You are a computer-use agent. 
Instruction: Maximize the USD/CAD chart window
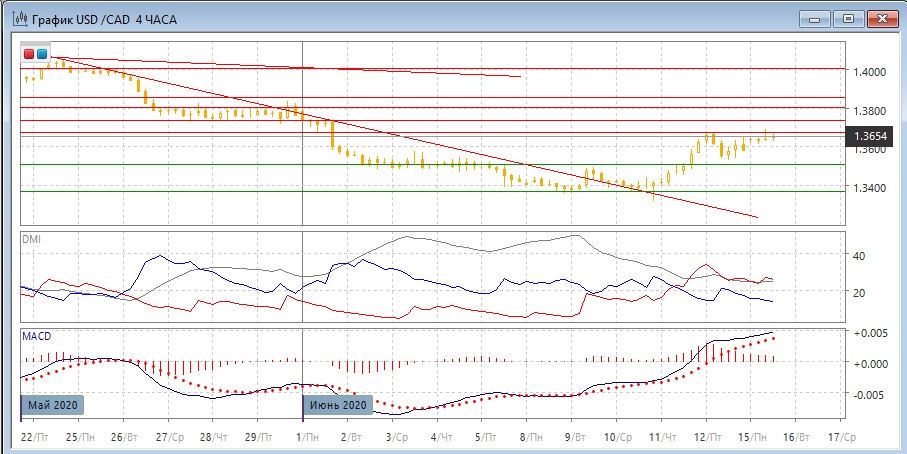coord(849,18)
